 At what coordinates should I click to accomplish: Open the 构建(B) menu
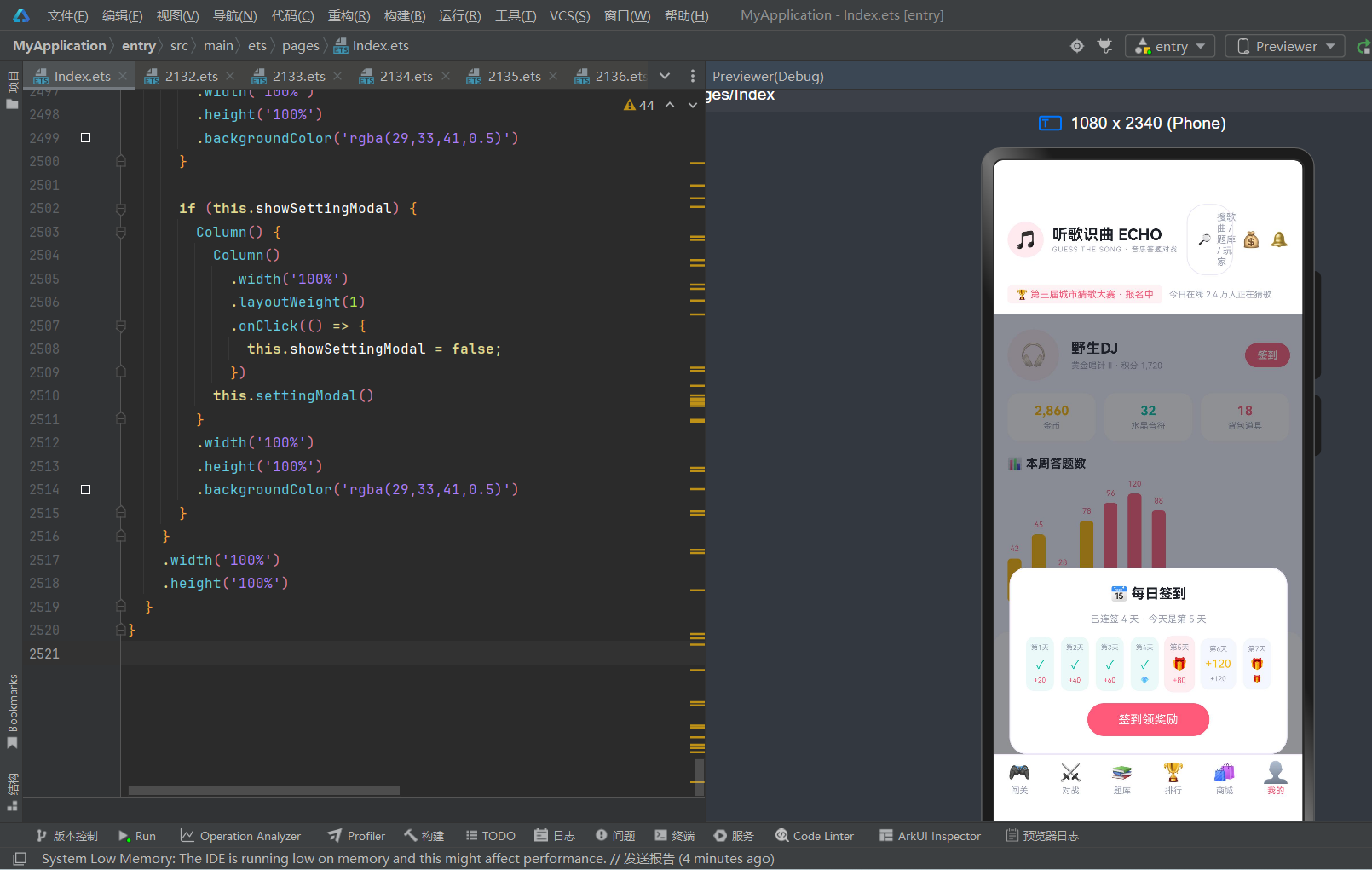[405, 15]
